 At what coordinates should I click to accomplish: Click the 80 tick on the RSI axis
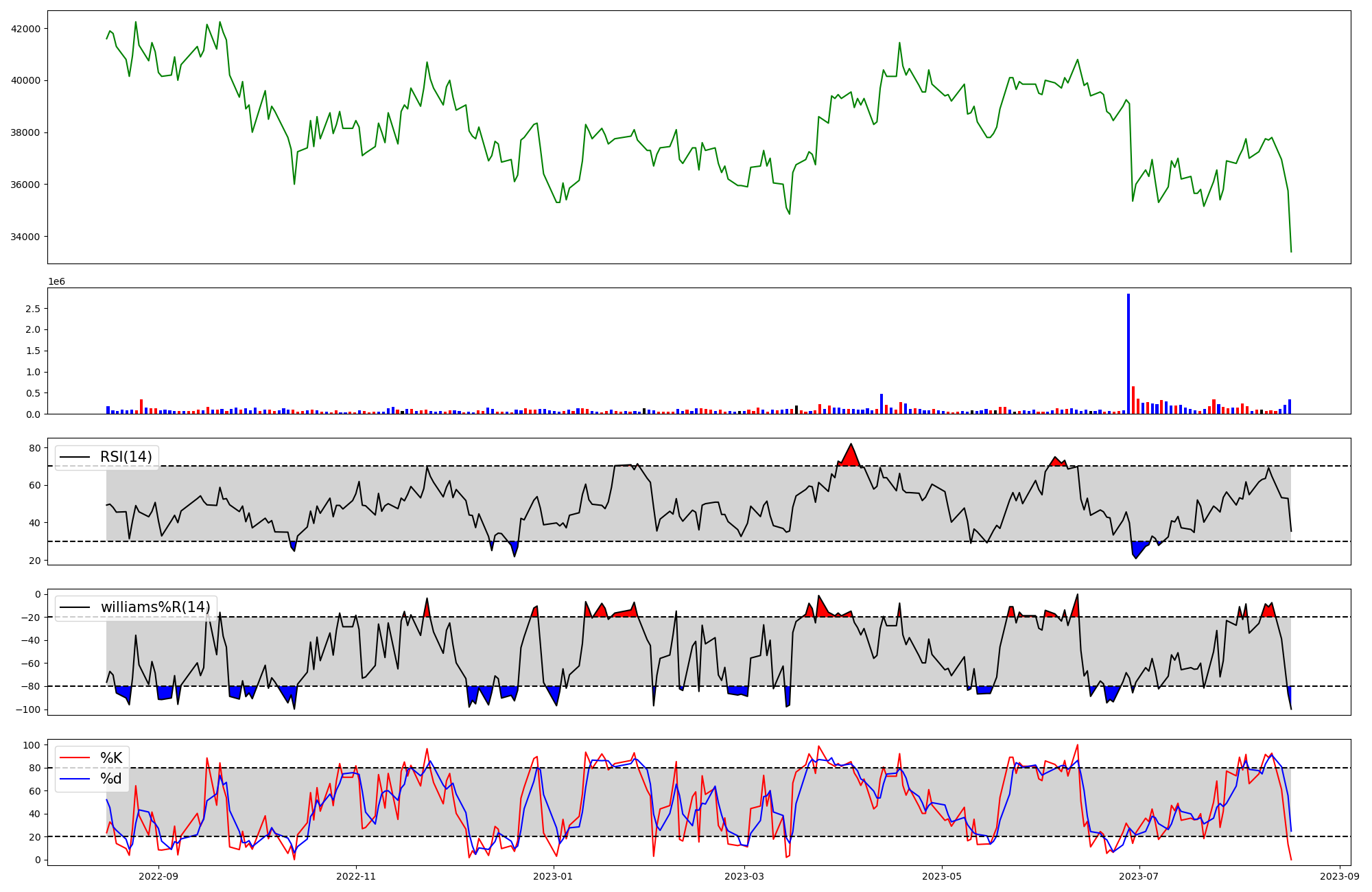[34, 448]
